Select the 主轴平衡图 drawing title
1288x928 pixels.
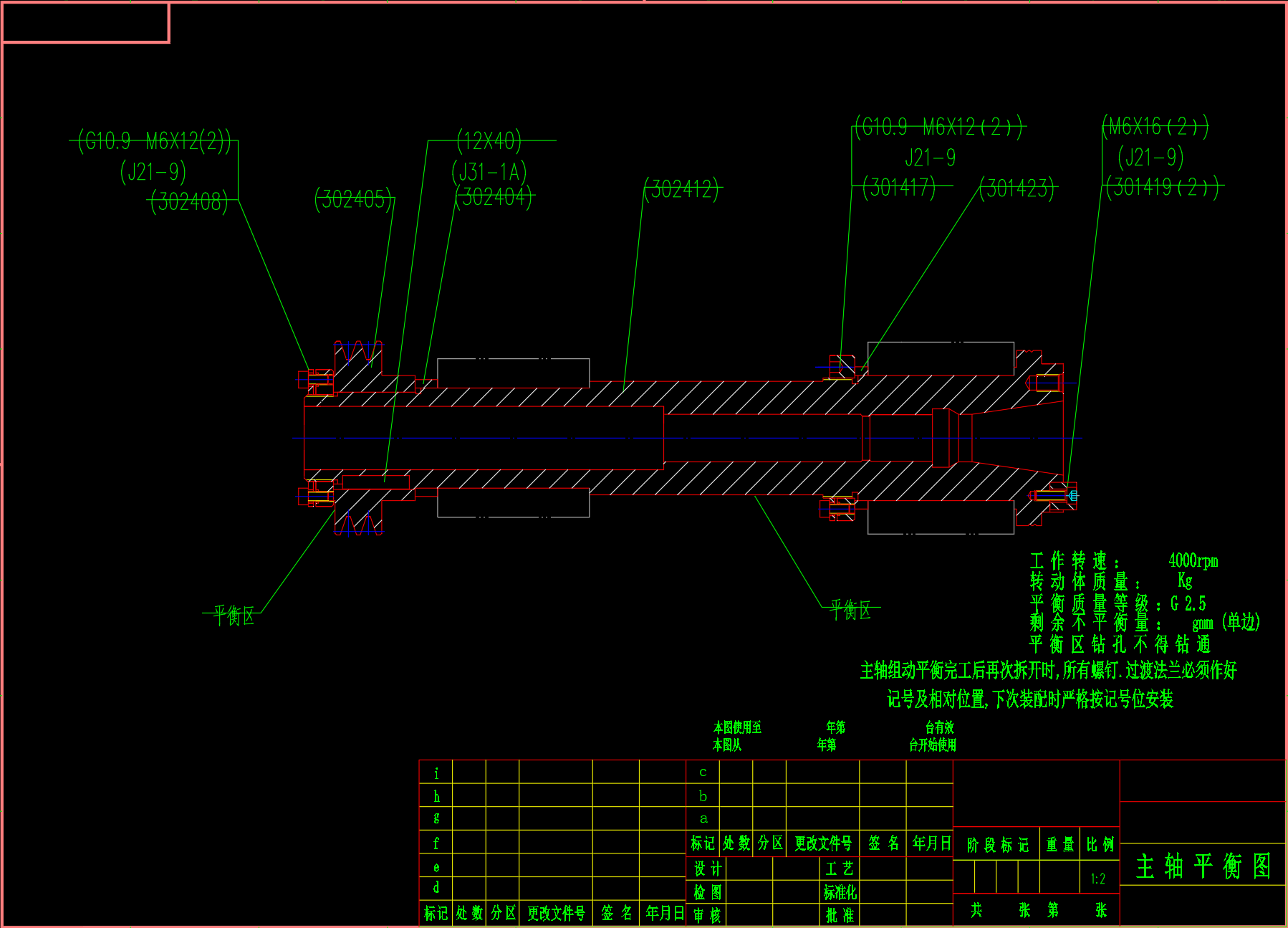coord(1203,866)
